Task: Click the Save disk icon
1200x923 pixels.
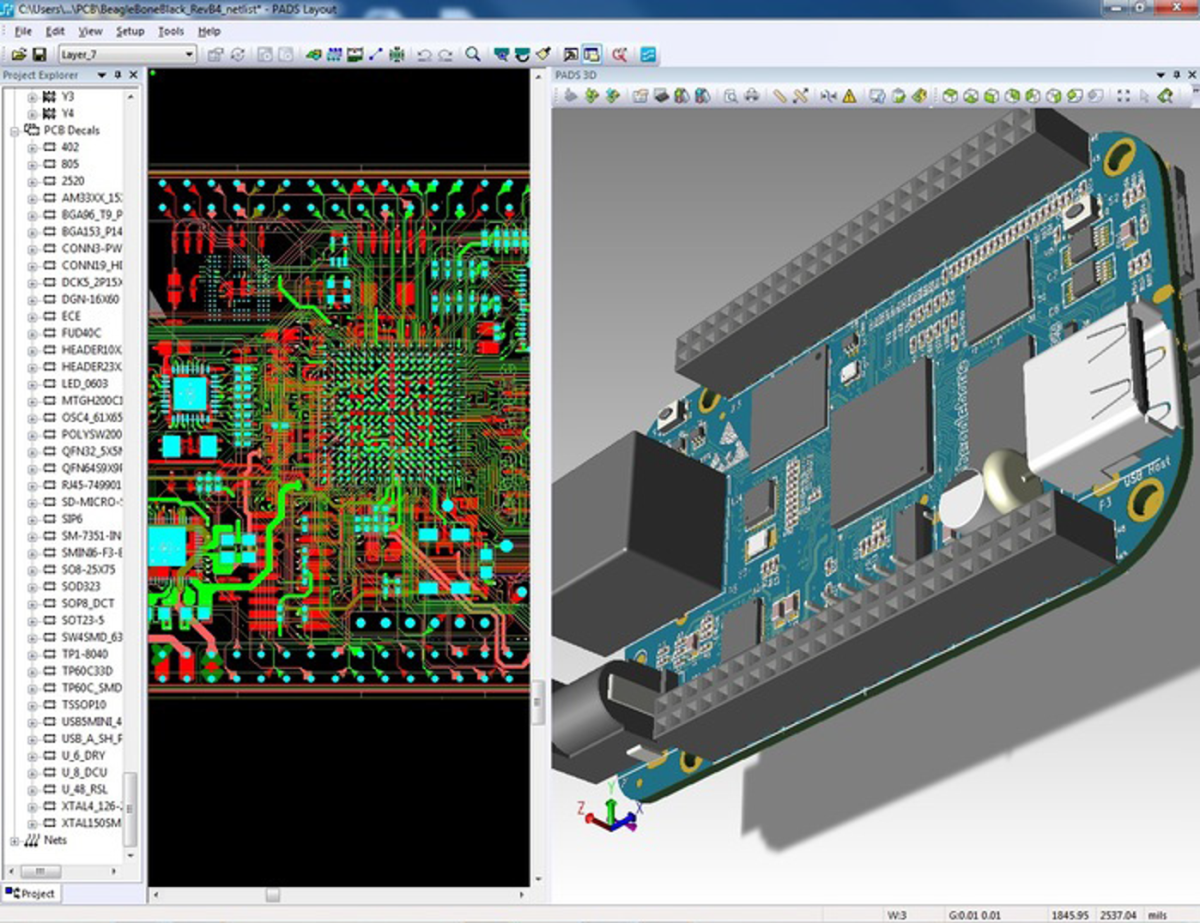Action: coord(40,54)
